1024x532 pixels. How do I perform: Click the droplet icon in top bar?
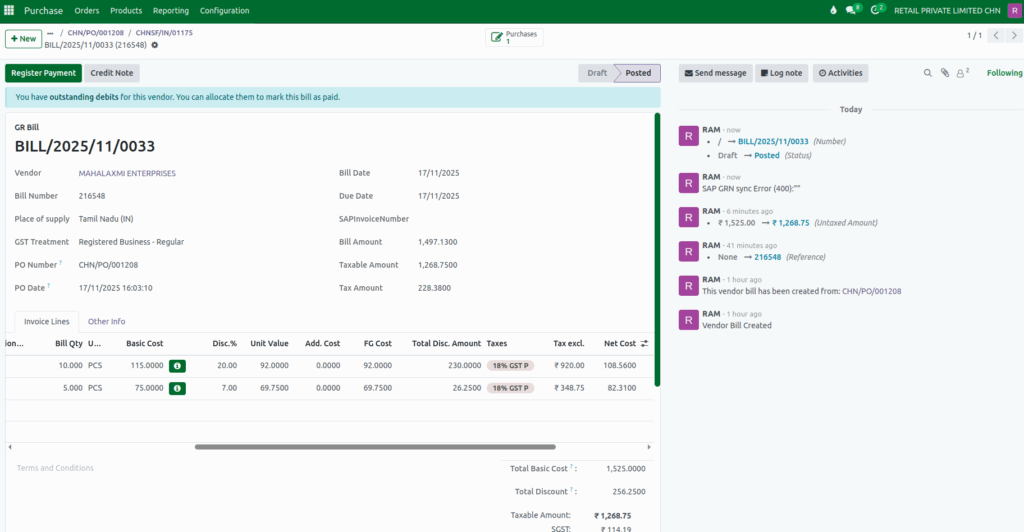pos(833,10)
